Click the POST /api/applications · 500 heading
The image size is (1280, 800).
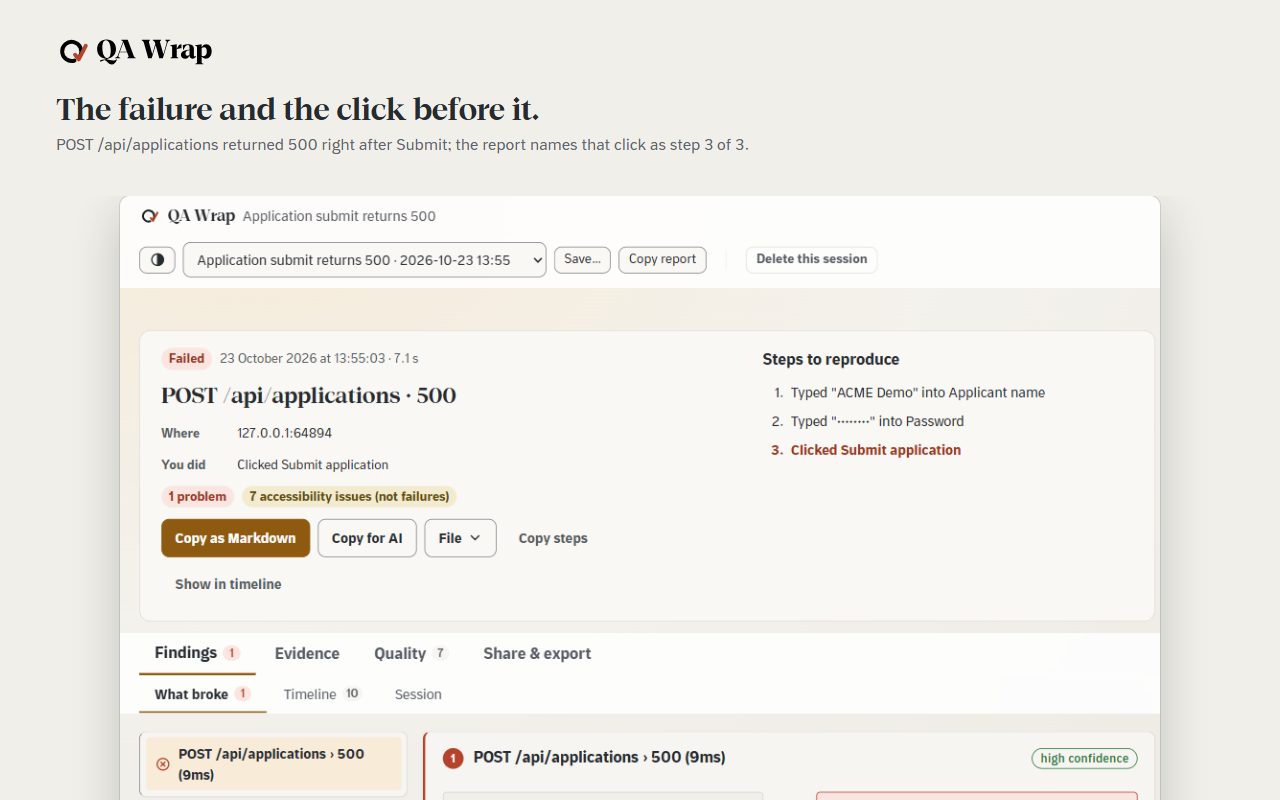[x=309, y=395]
